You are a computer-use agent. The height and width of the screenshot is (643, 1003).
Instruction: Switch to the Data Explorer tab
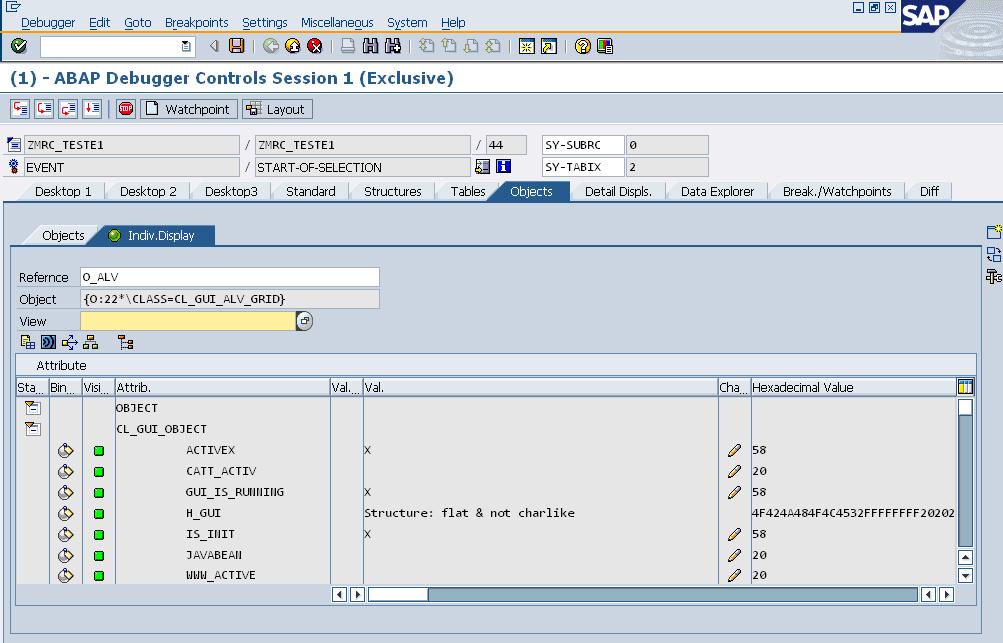tap(717, 191)
